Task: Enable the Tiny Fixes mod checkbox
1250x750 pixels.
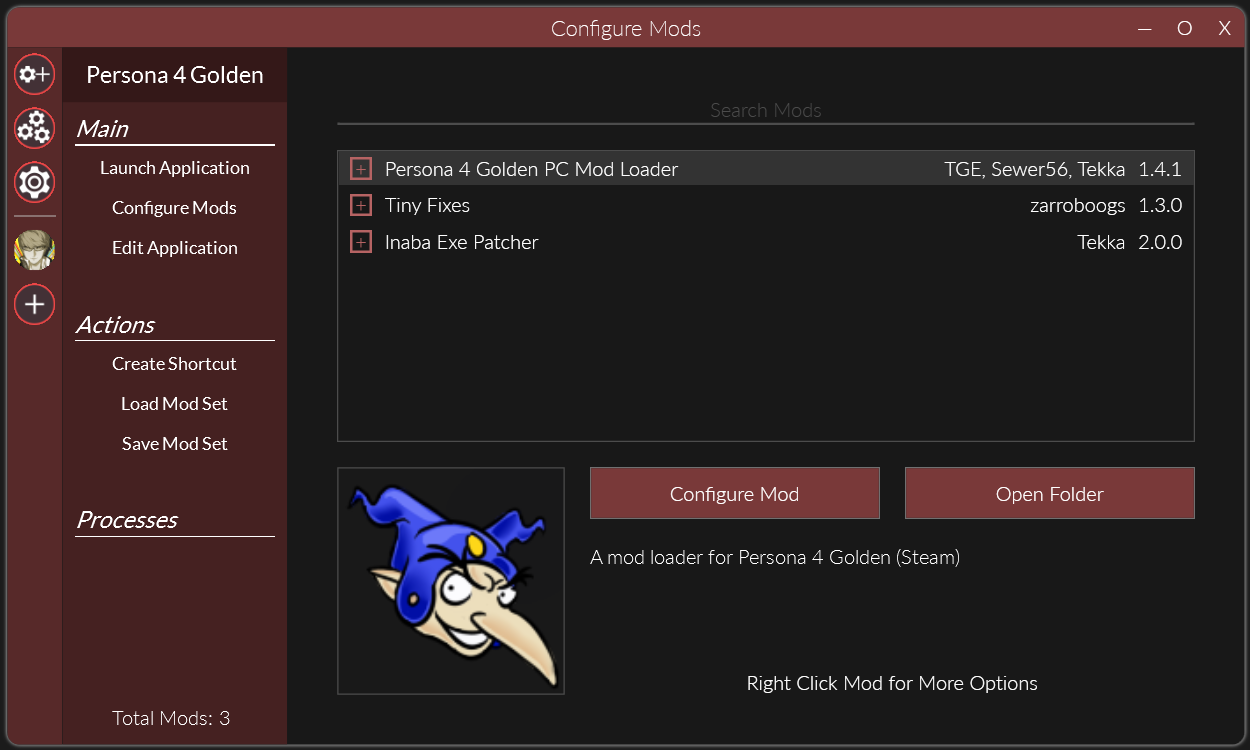Action: point(361,205)
